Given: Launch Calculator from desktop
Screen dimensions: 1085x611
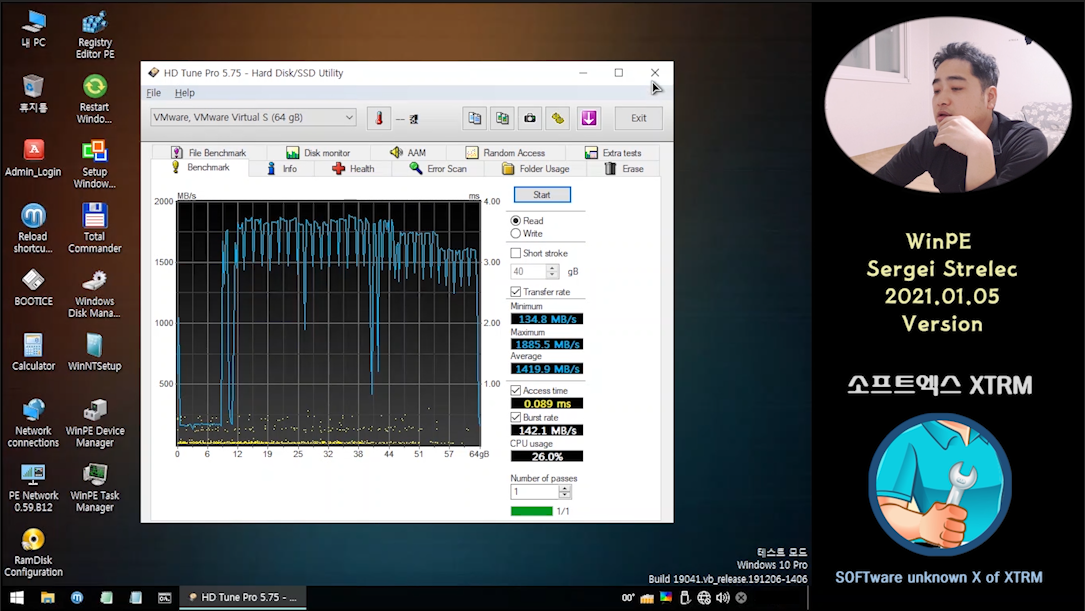Looking at the screenshot, I should pyautogui.click(x=33, y=352).
